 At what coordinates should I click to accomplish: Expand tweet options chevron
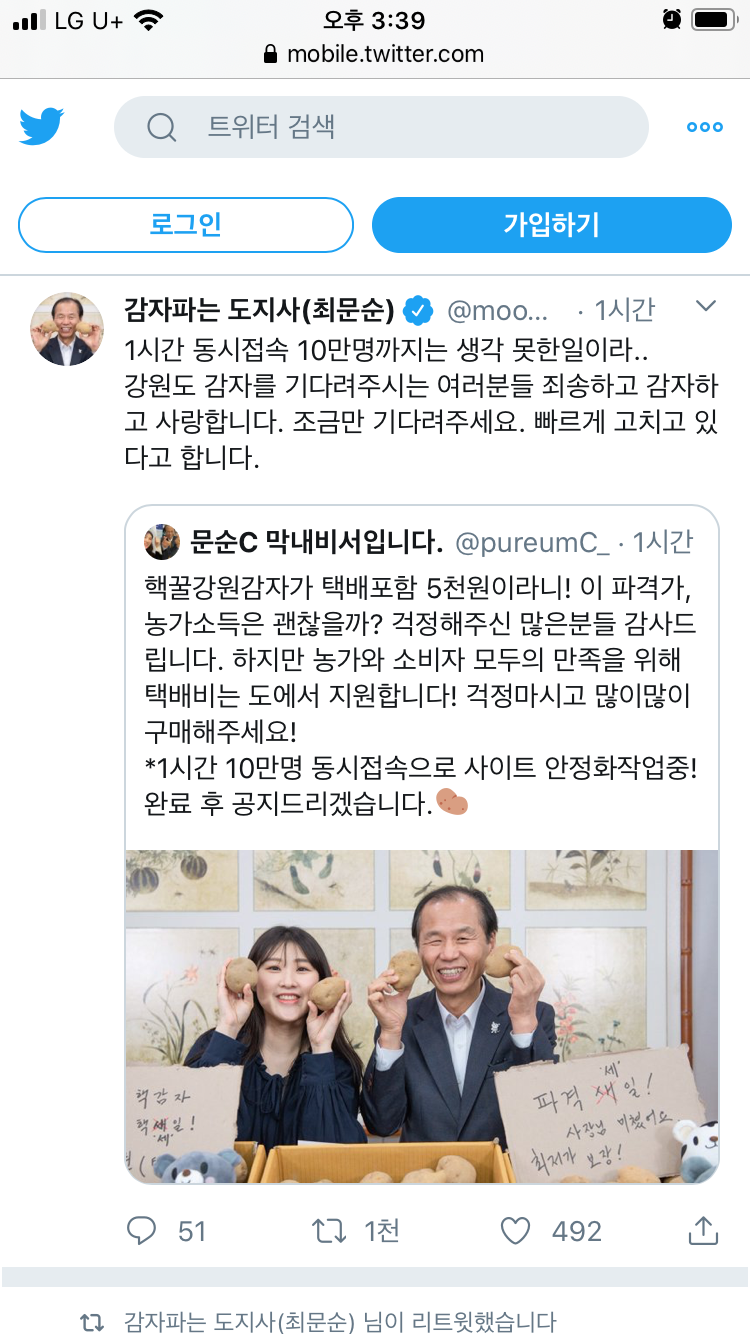click(706, 306)
